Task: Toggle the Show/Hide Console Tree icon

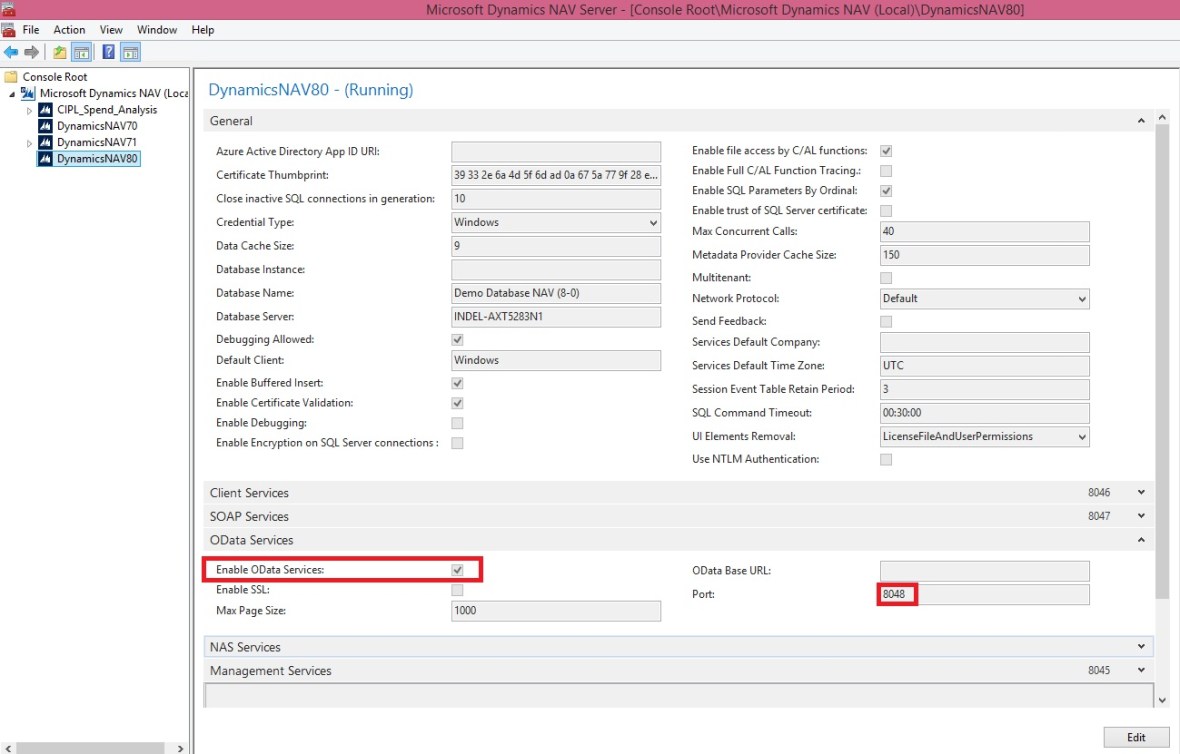Action: 80,50
